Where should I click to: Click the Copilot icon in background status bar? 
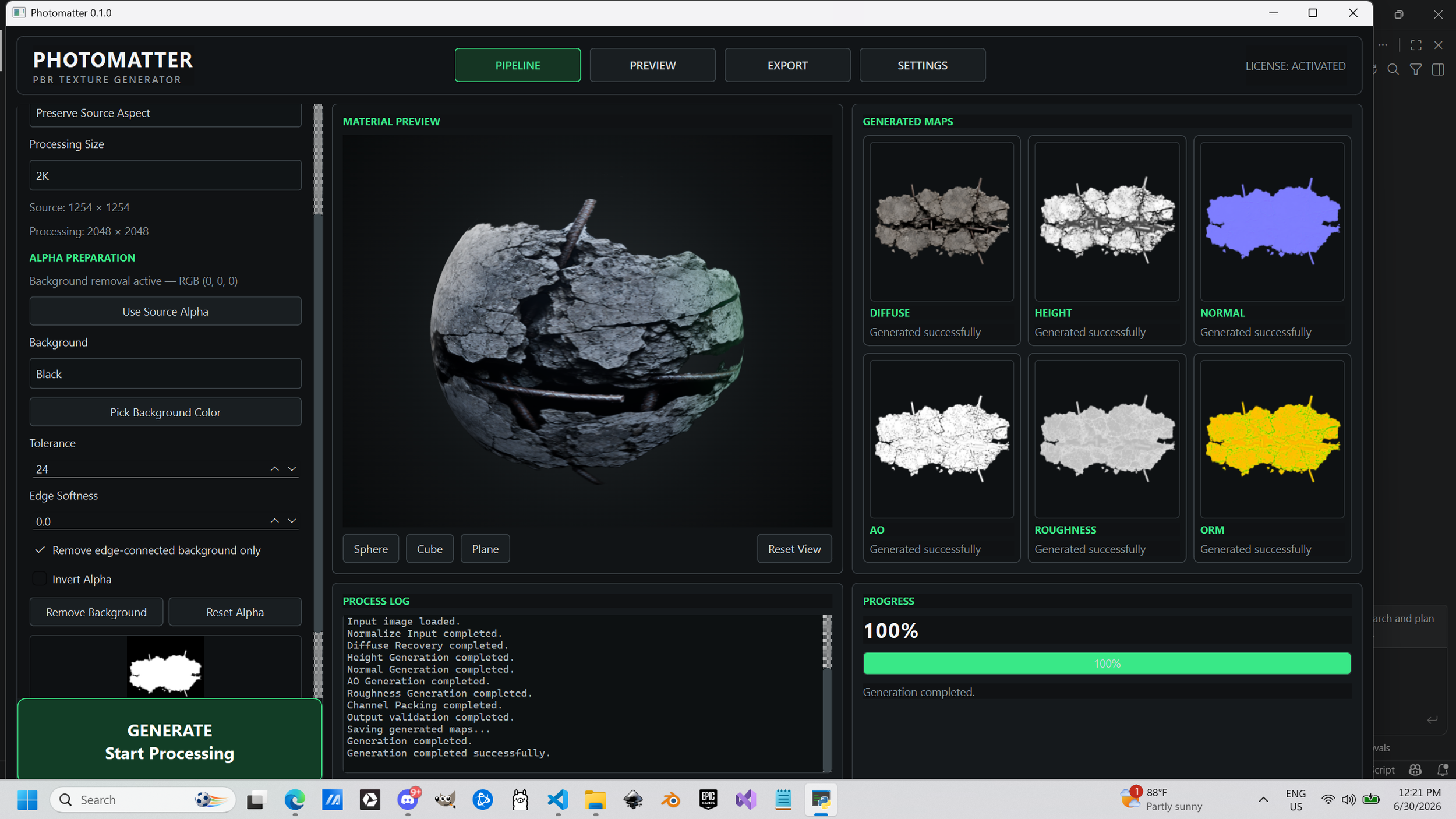[1415, 769]
